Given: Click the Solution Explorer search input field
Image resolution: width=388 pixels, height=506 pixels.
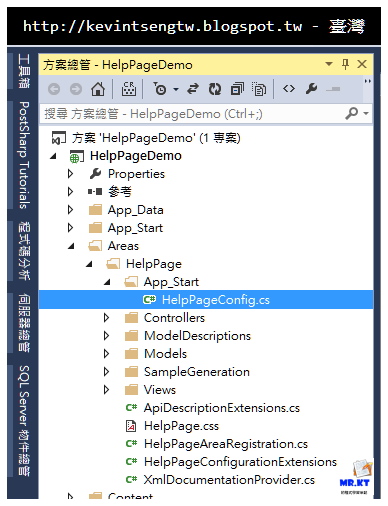Looking at the screenshot, I should pyautogui.click(x=192, y=114).
